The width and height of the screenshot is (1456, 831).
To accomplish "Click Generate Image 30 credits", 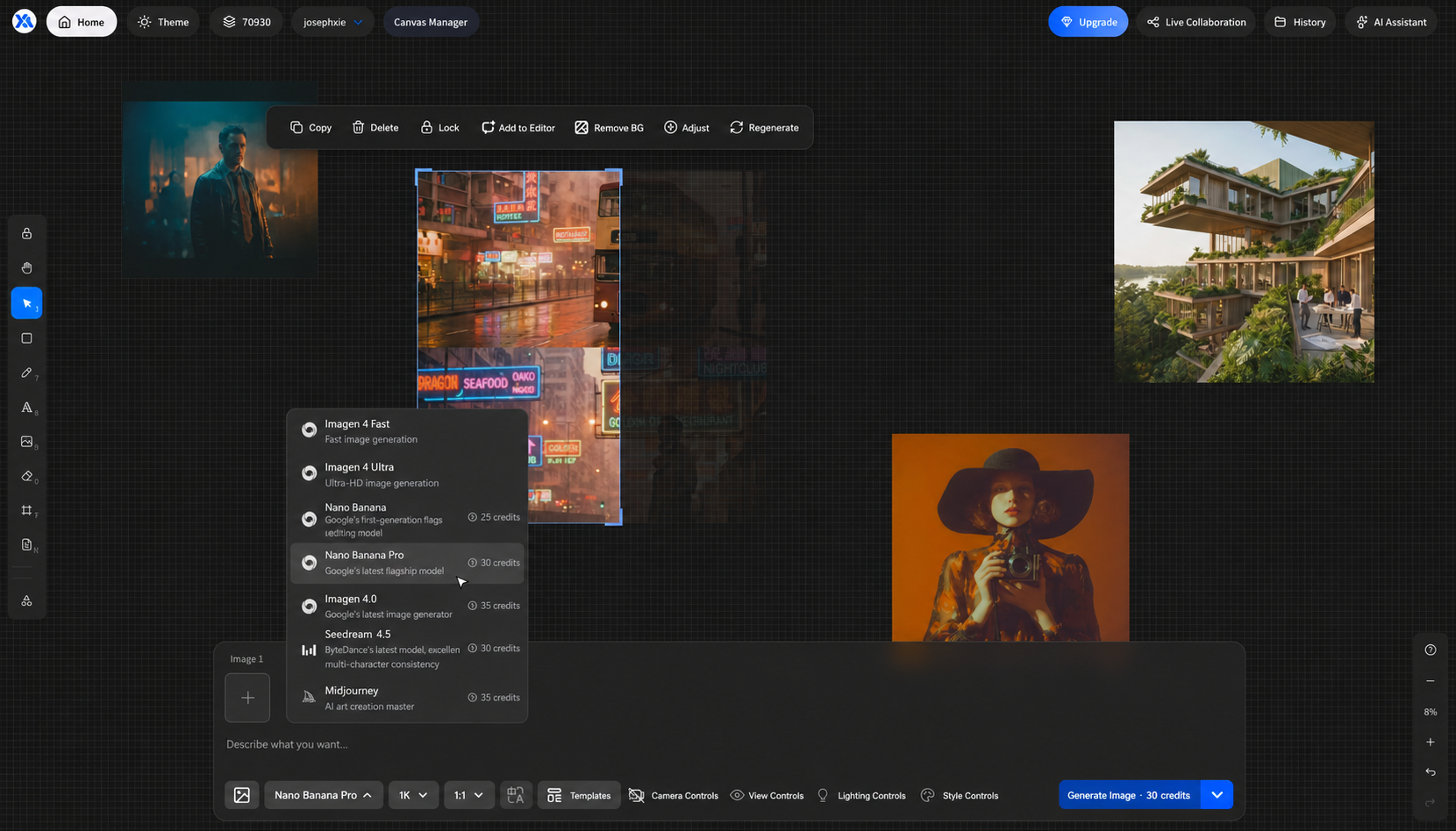I will (1129, 795).
